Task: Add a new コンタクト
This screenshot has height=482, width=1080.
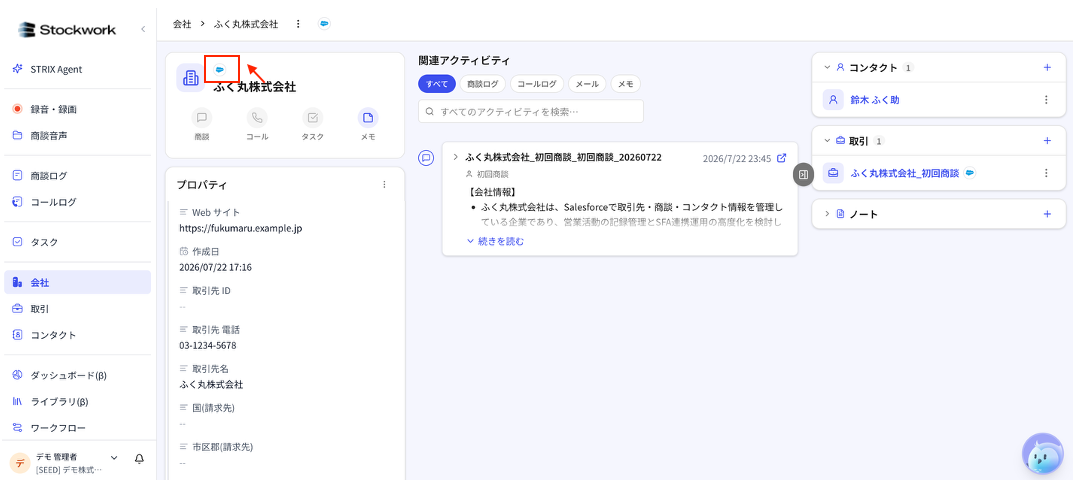Action: 1047,67
